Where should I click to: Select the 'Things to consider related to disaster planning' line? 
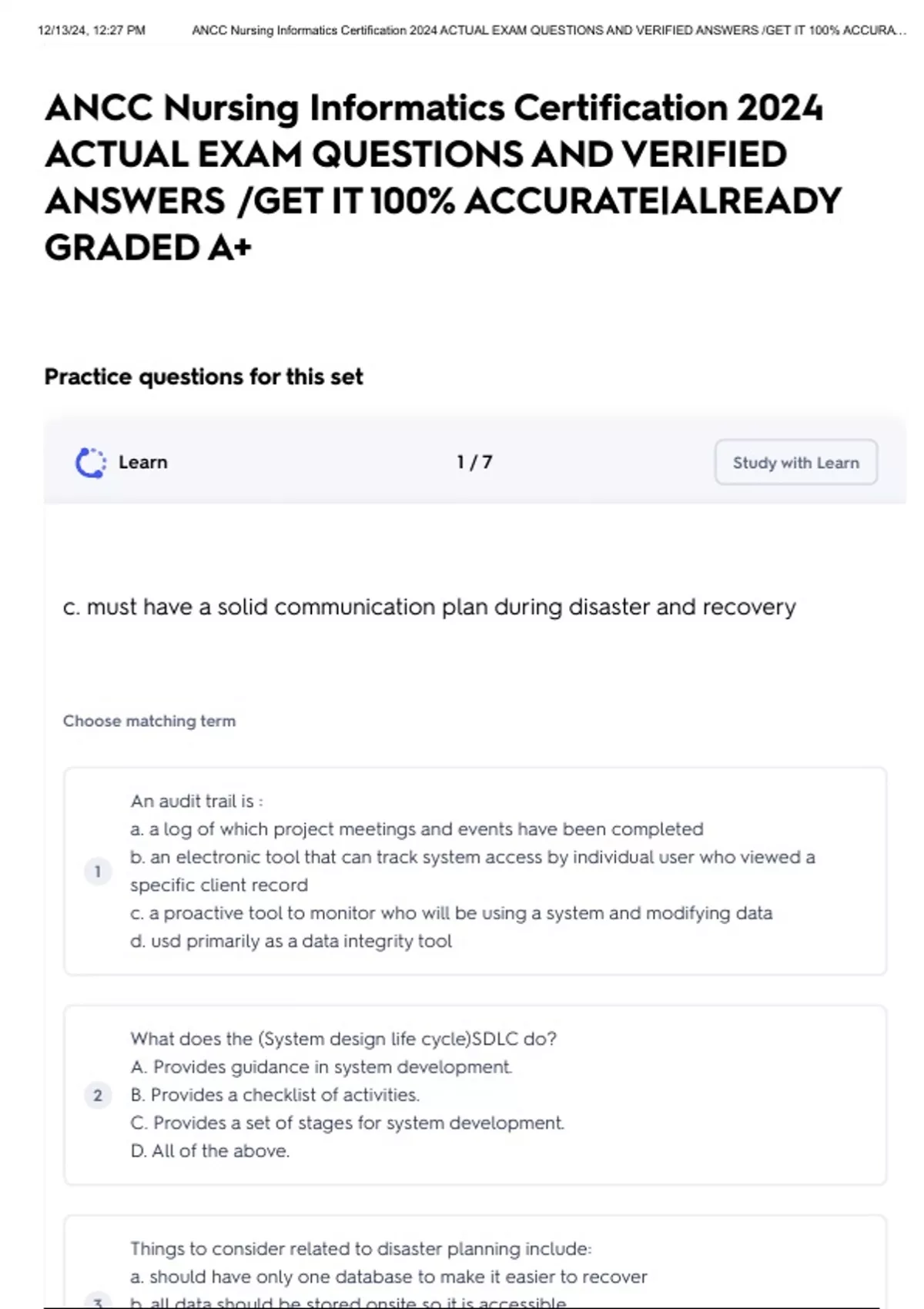pos(360,1248)
